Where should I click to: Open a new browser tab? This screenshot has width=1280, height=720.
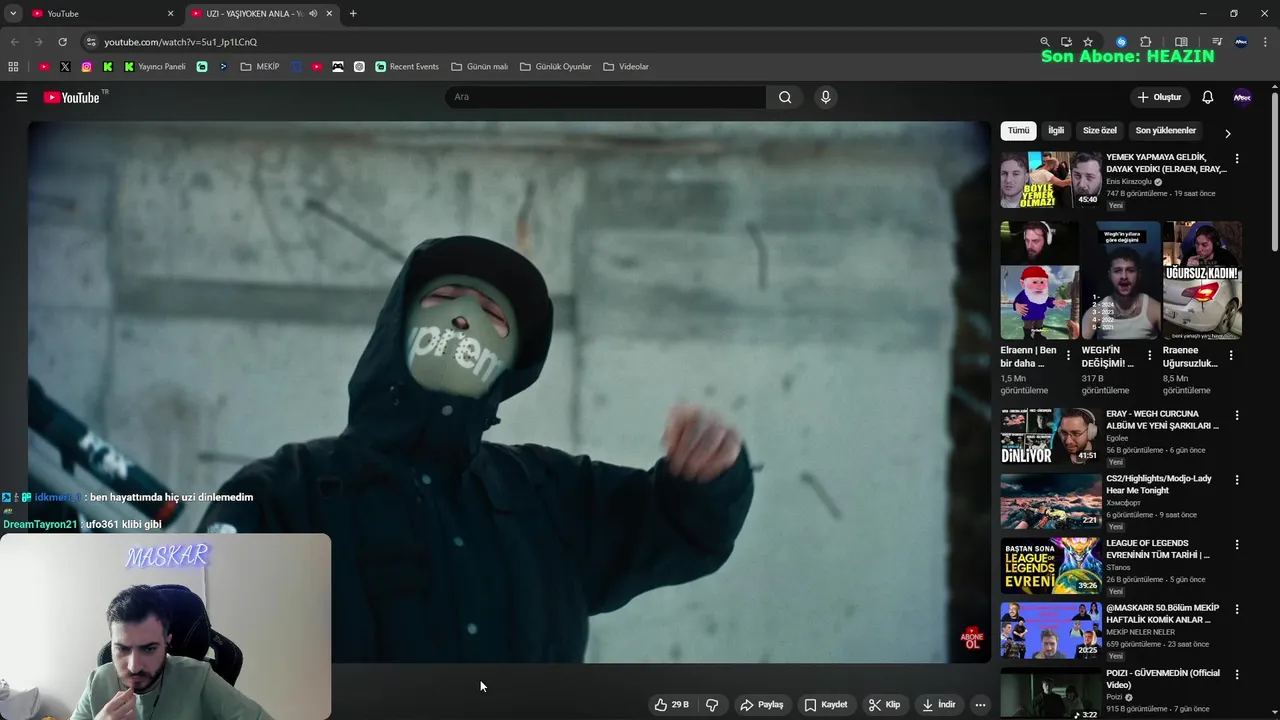(x=353, y=14)
